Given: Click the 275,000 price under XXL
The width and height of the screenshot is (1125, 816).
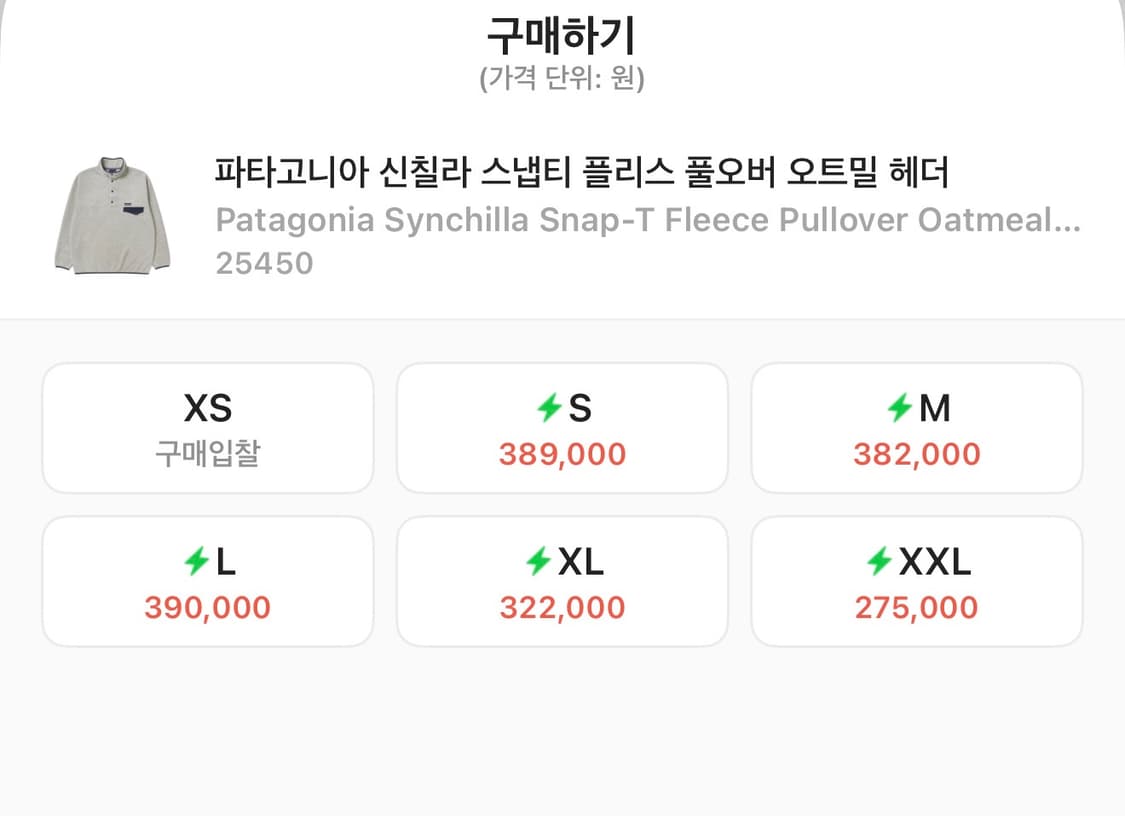Looking at the screenshot, I should [x=916, y=607].
